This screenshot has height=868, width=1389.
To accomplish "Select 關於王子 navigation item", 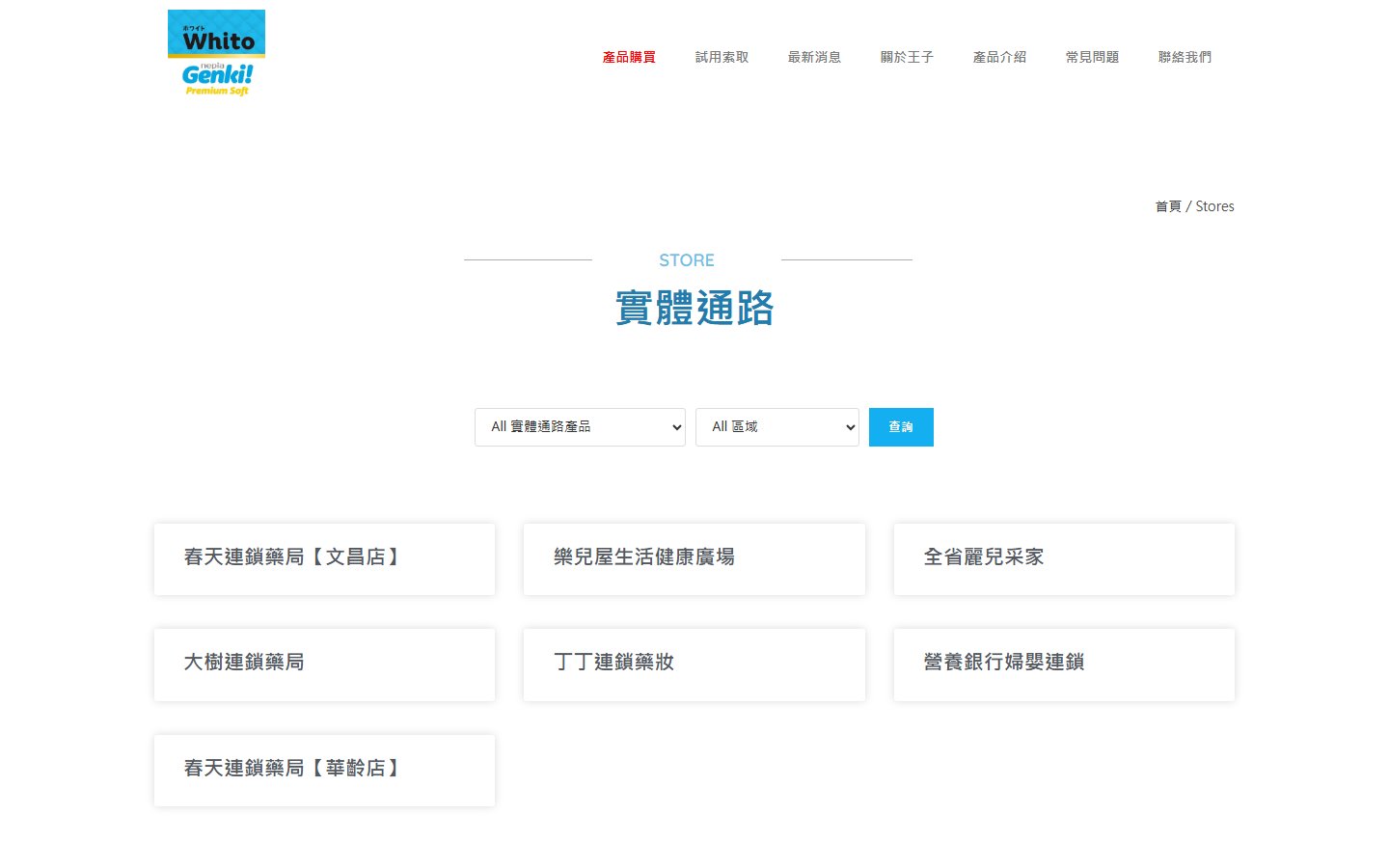I will coord(907,57).
